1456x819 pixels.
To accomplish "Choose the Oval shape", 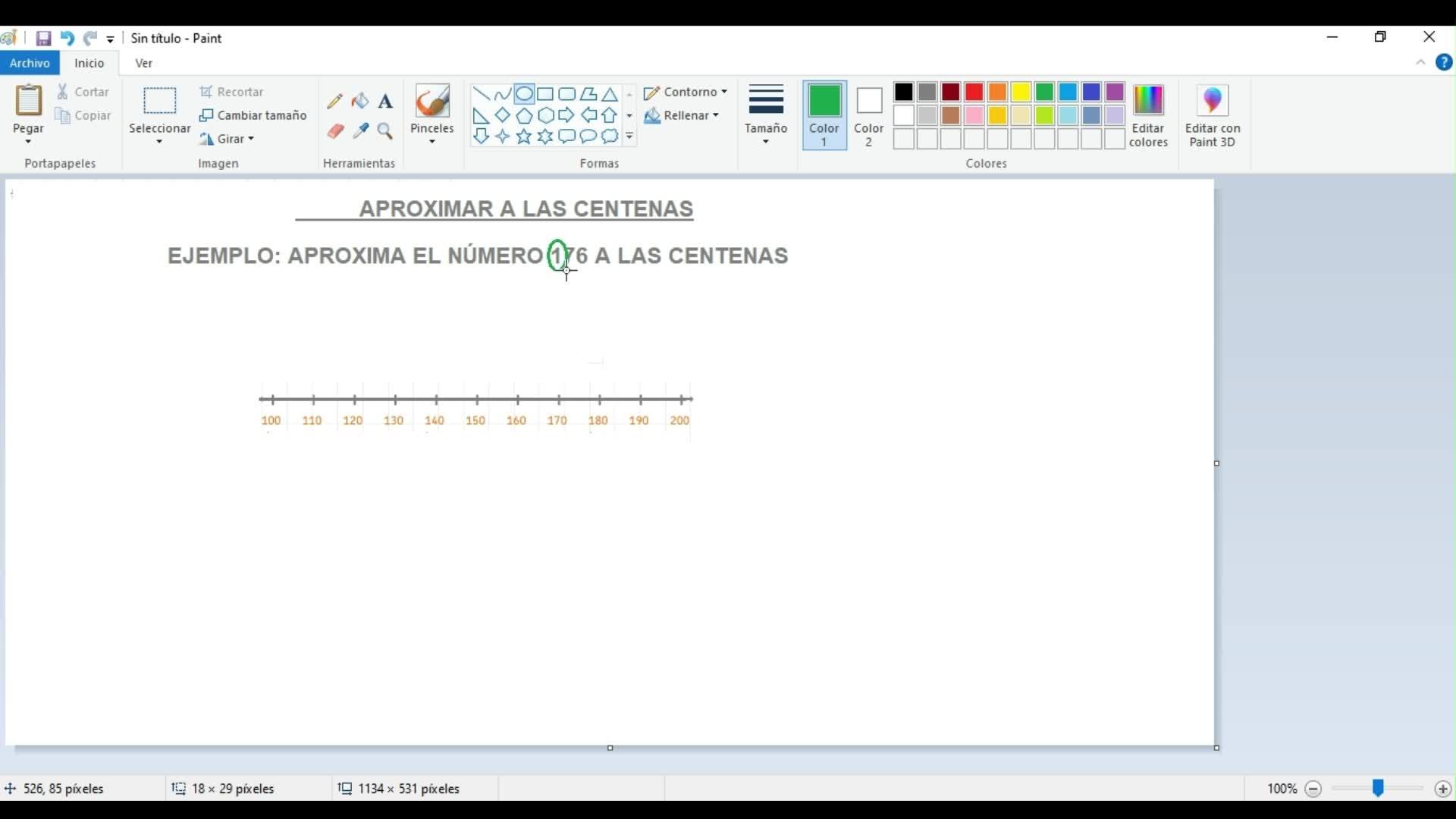I will (x=524, y=94).
